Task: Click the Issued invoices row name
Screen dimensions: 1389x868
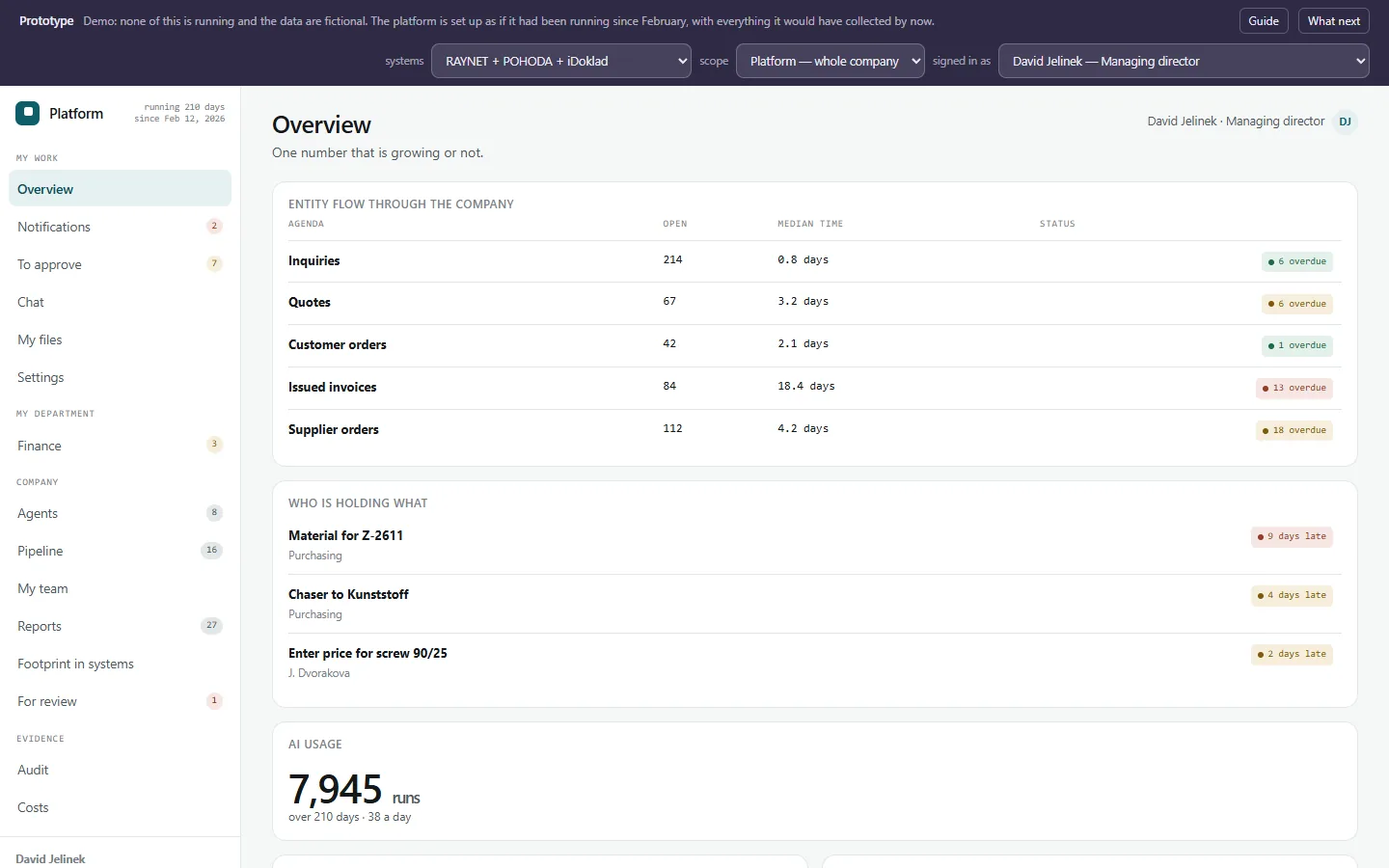Action: click(332, 387)
